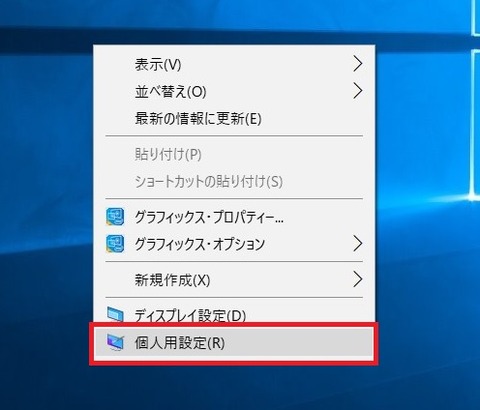Image resolution: width=480 pixels, height=410 pixels.
Task: Click the グラフィックス・プロパティー icon
Action: coord(115,217)
